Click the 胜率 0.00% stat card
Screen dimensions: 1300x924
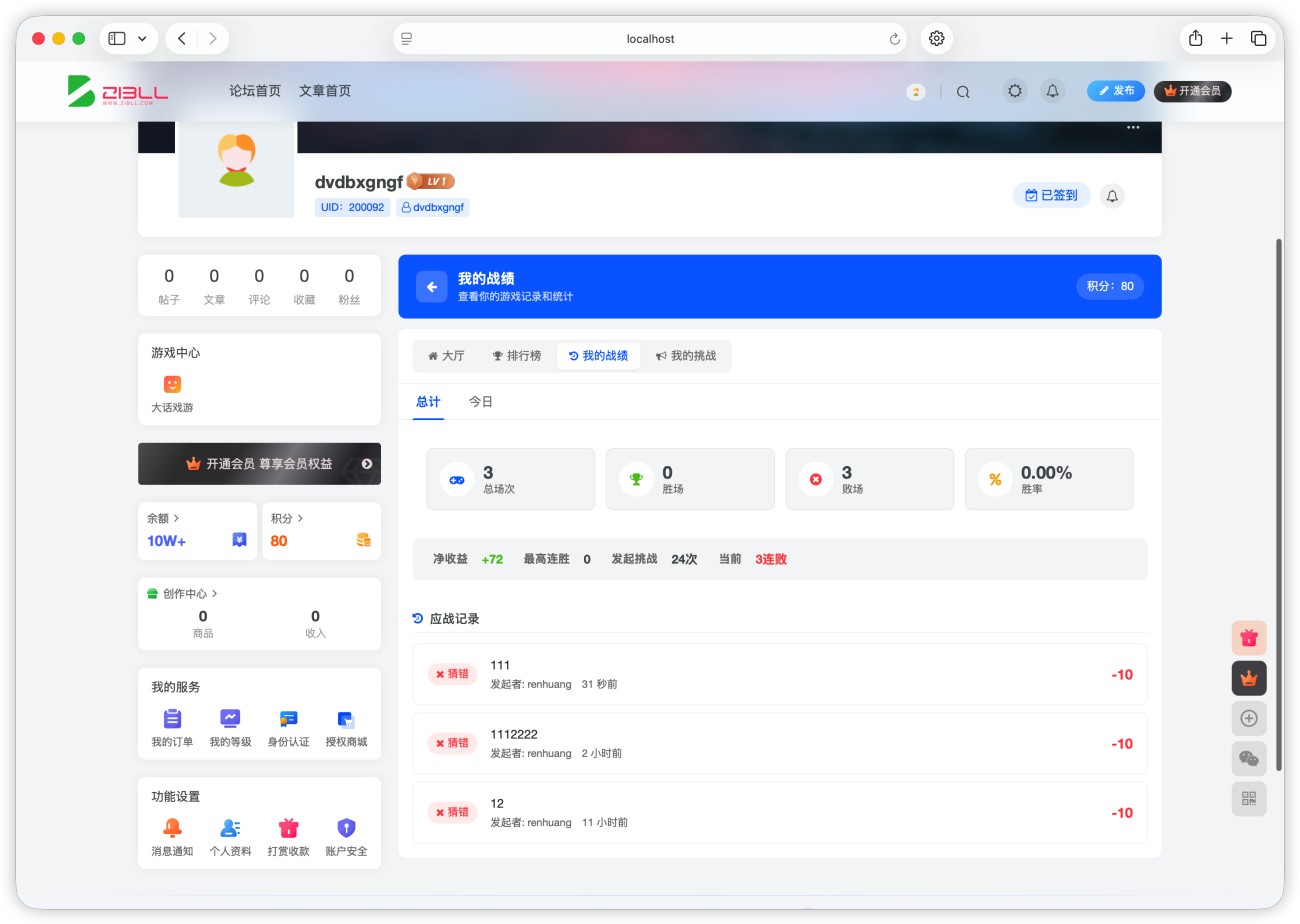tap(1049, 479)
